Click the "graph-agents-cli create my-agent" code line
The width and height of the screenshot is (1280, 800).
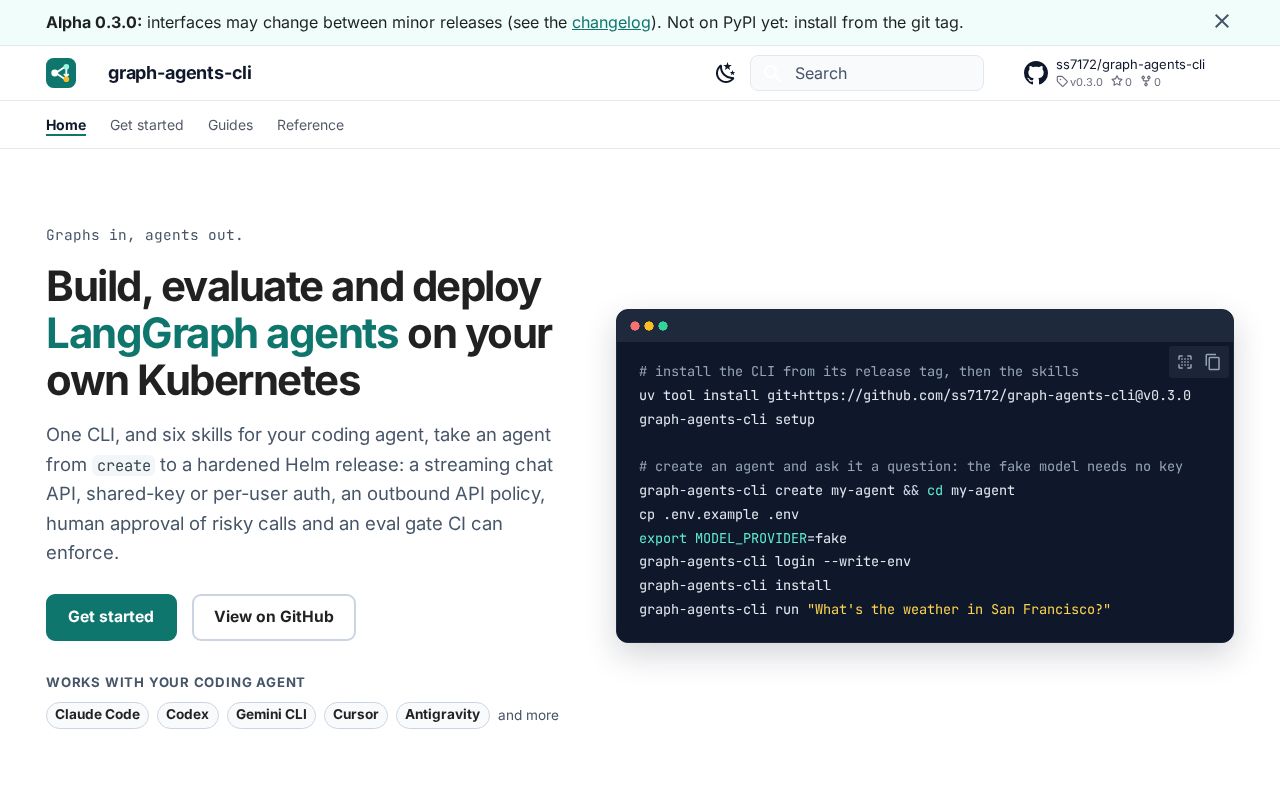coord(827,490)
